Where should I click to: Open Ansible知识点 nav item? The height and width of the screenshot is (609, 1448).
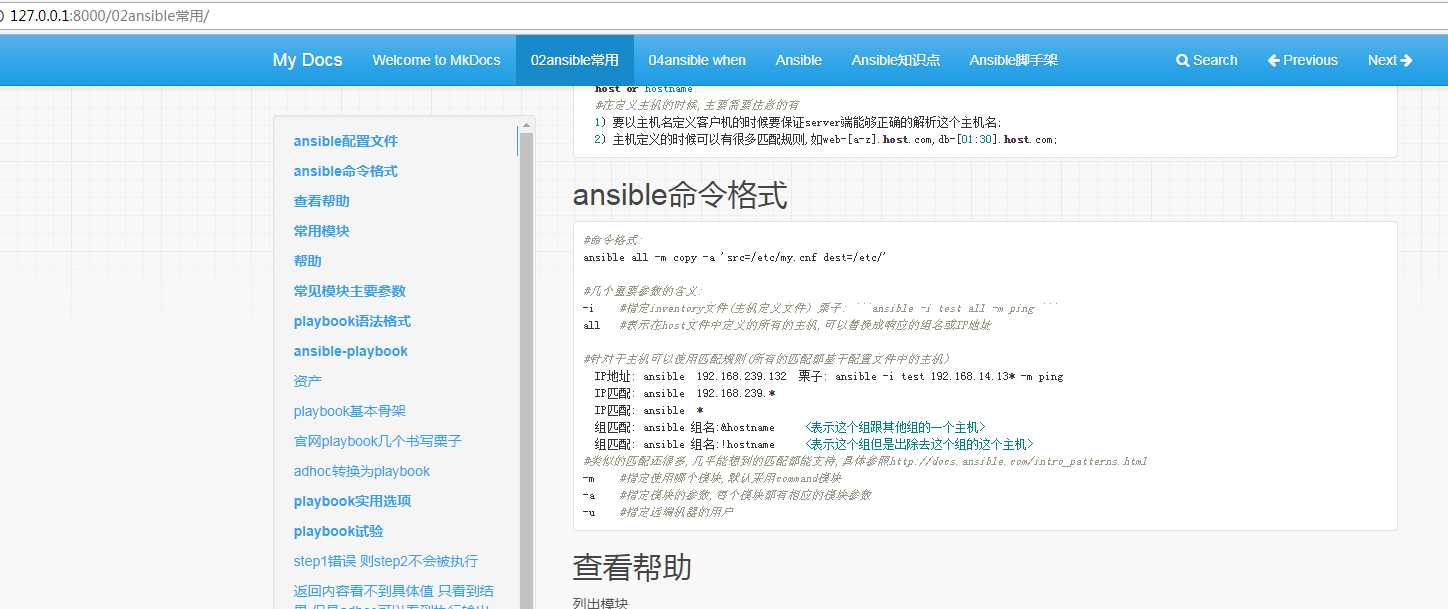(x=895, y=60)
